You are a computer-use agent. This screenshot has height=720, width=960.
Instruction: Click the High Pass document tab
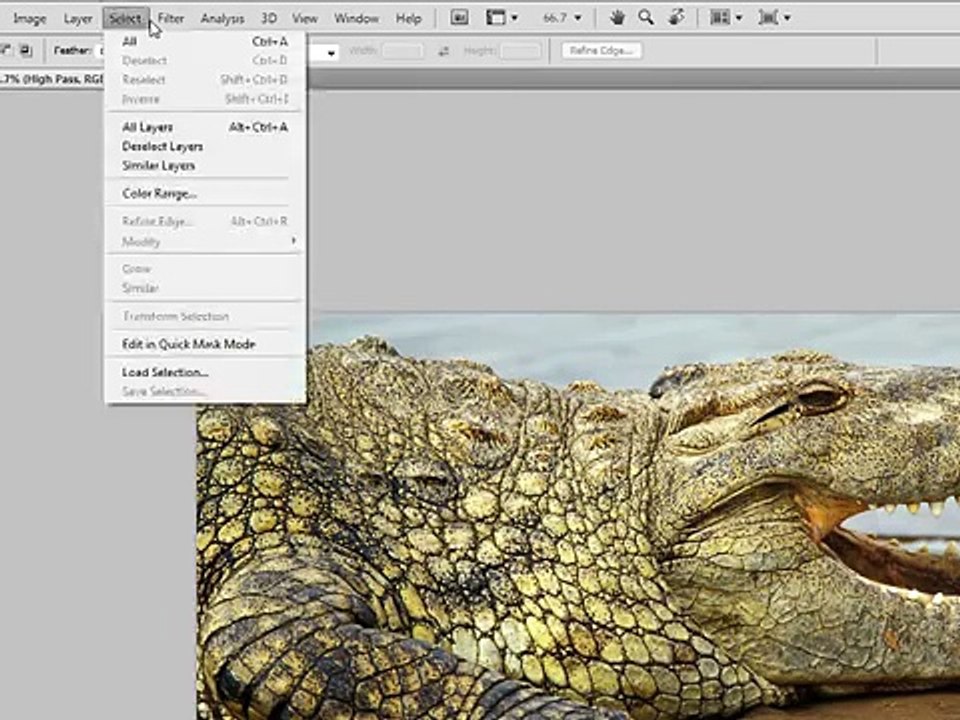(52, 79)
